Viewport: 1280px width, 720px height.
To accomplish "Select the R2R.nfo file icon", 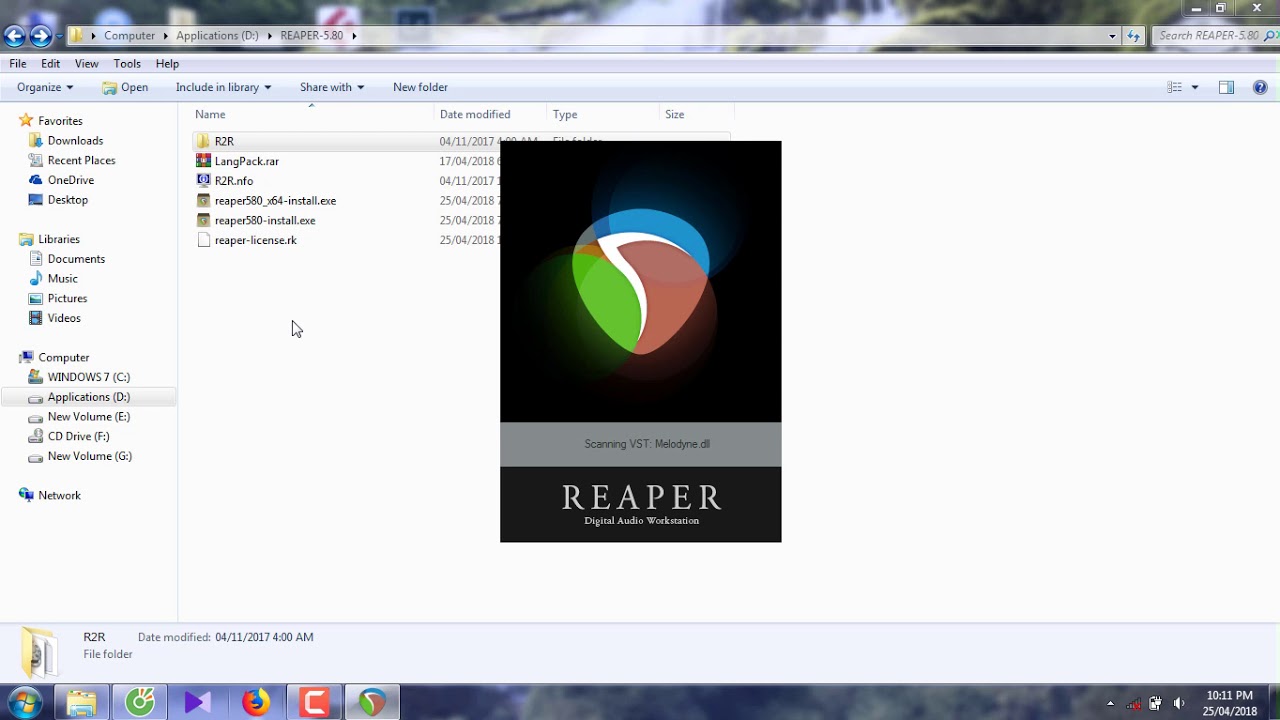I will pyautogui.click(x=203, y=181).
